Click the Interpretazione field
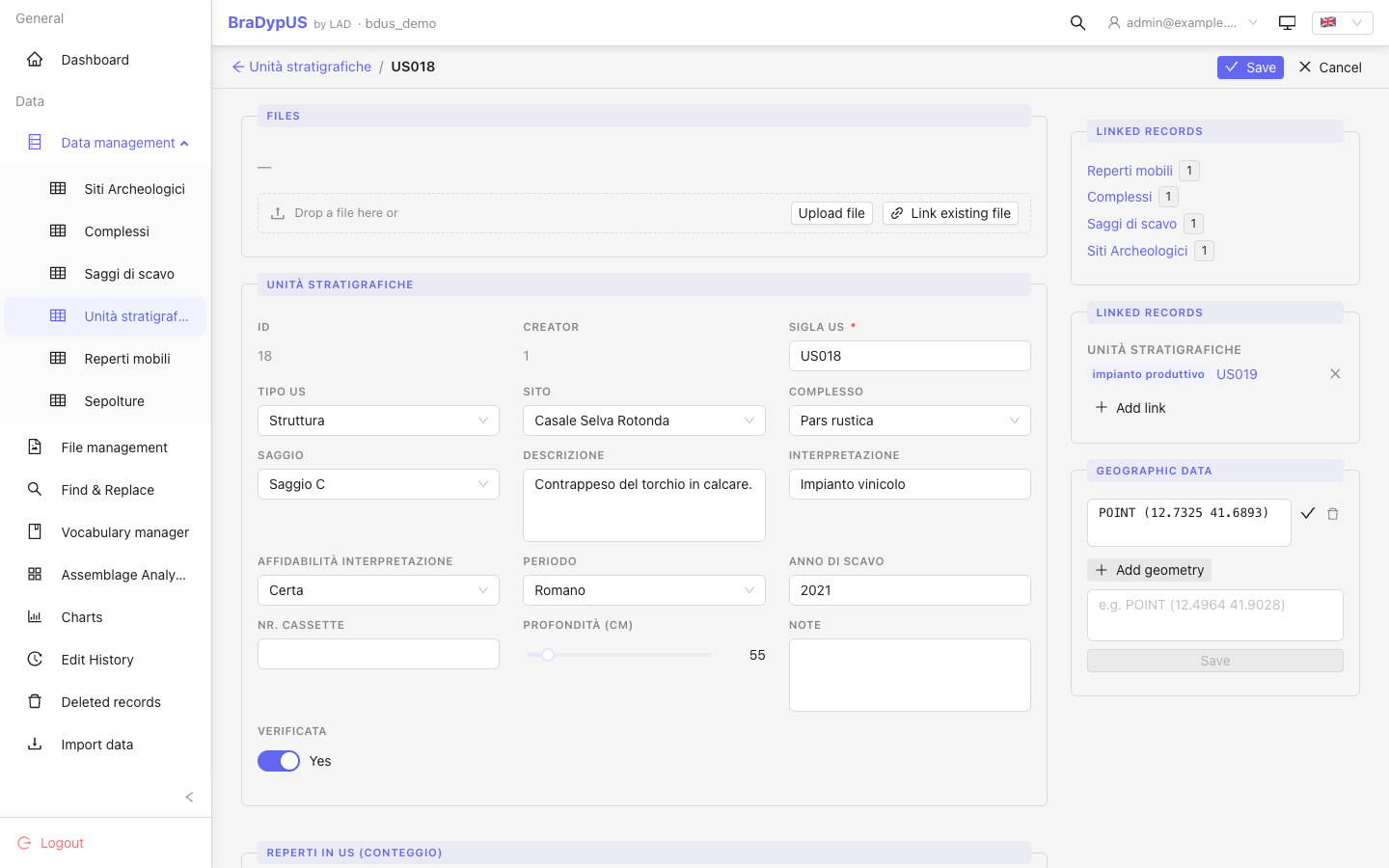Screen dimensions: 1389x868 pyautogui.click(x=910, y=484)
